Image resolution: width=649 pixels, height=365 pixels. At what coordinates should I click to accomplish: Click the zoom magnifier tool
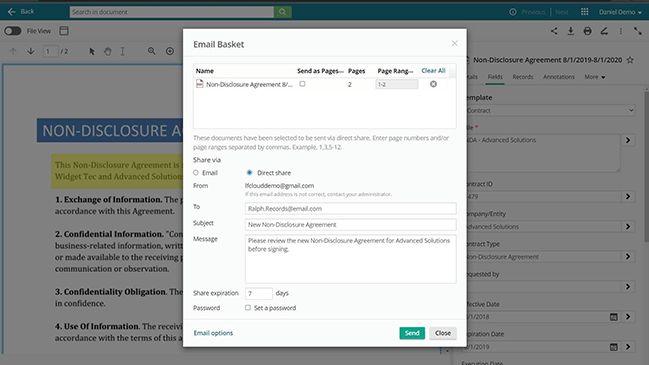[152, 51]
